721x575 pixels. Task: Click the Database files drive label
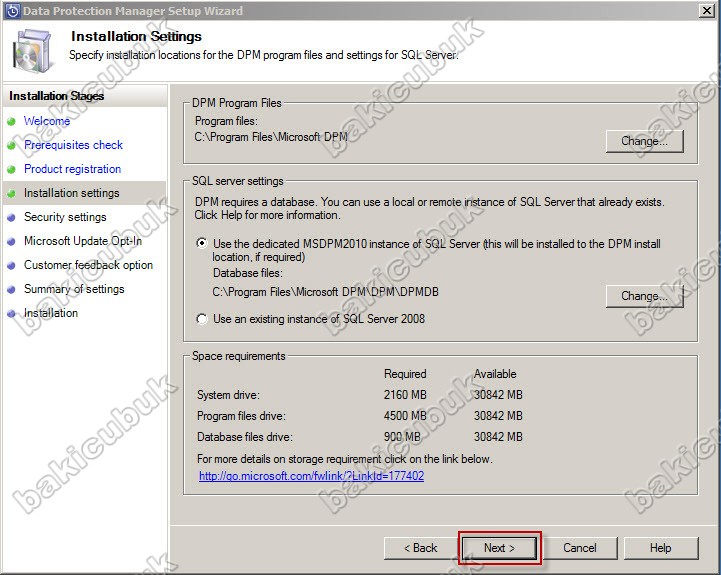245,437
